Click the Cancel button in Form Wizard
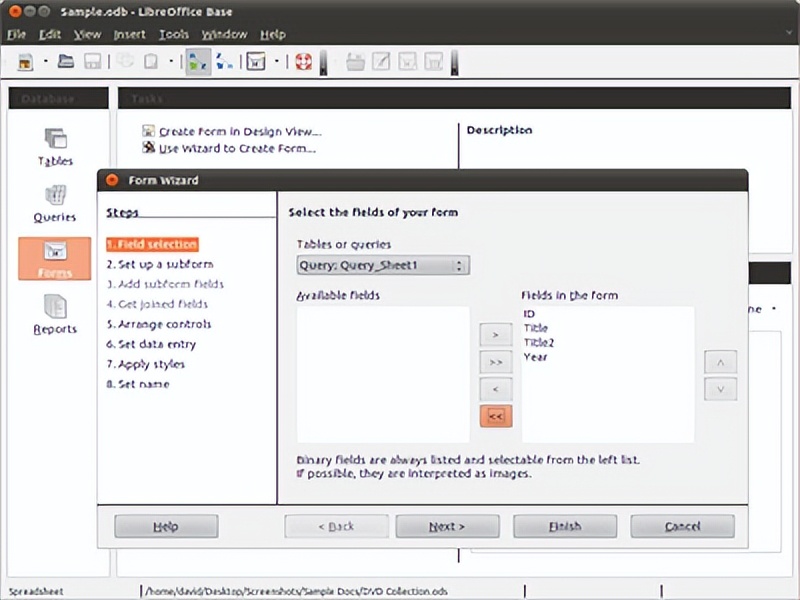 (x=683, y=526)
